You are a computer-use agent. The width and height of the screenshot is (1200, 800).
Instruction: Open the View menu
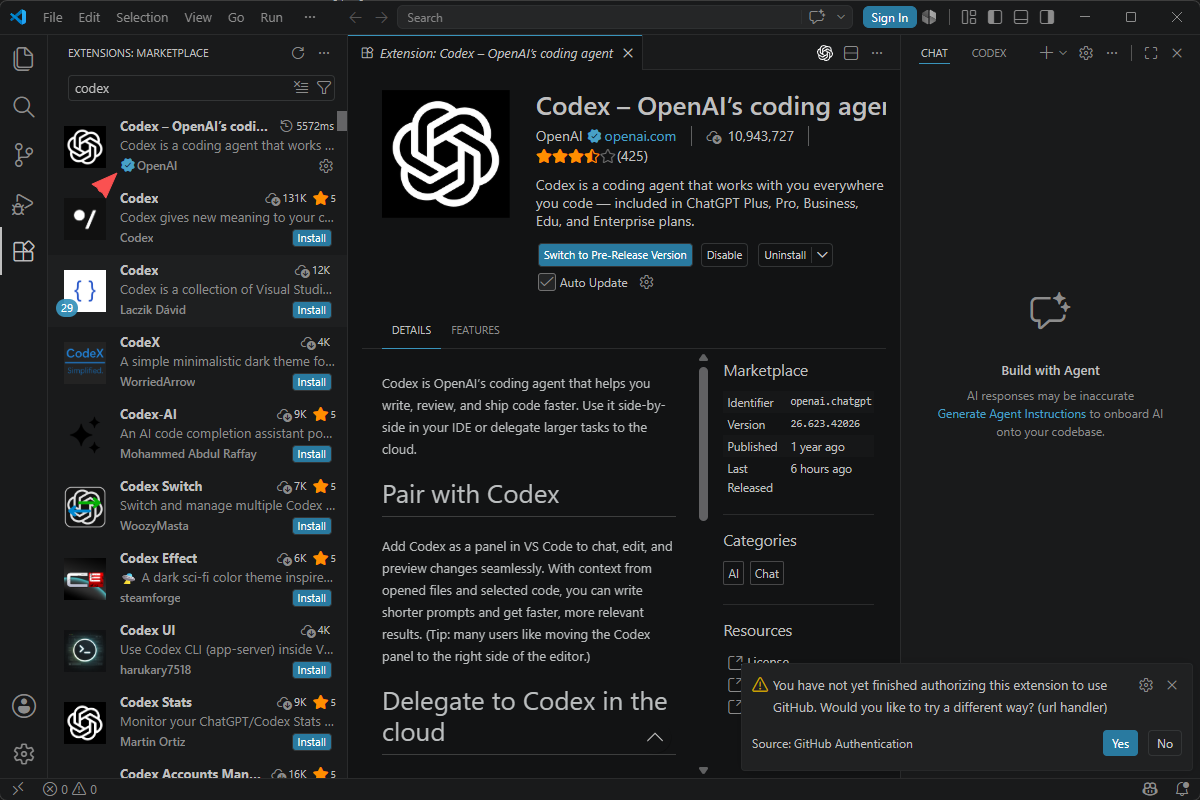pos(198,18)
